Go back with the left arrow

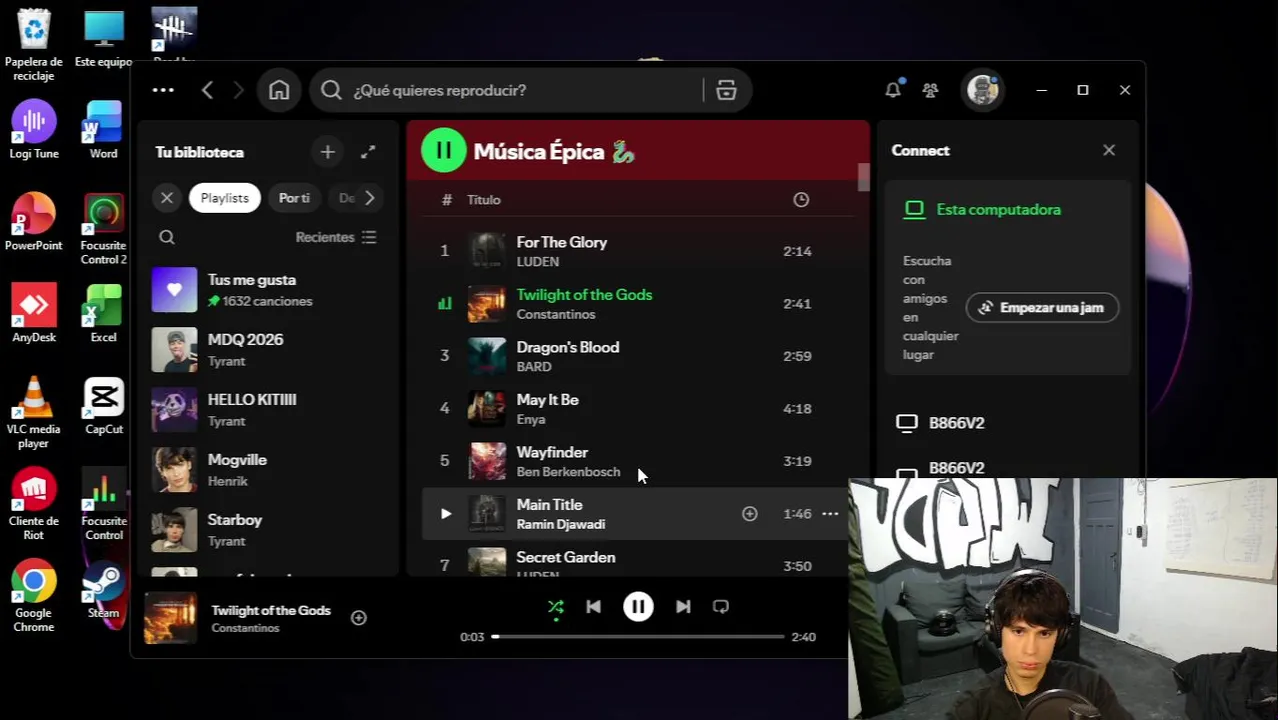pos(207,90)
